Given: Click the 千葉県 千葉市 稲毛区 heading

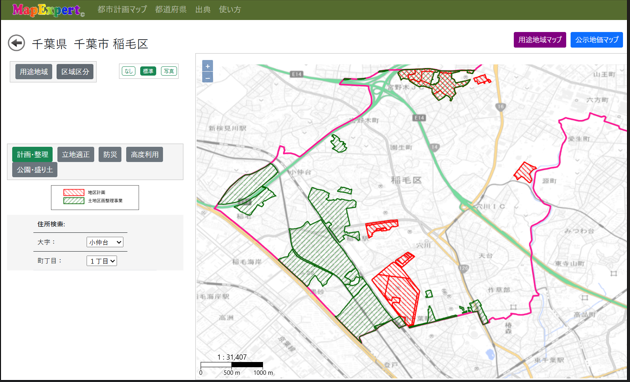Looking at the screenshot, I should 90,44.
